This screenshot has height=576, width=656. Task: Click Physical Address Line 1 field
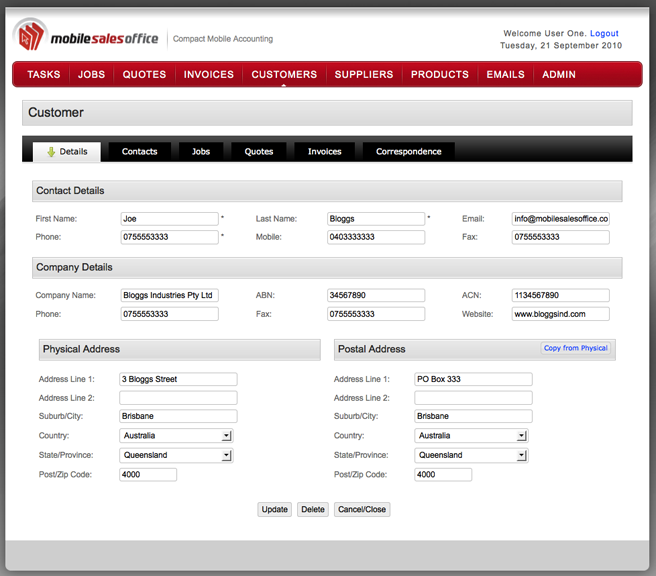click(x=178, y=379)
